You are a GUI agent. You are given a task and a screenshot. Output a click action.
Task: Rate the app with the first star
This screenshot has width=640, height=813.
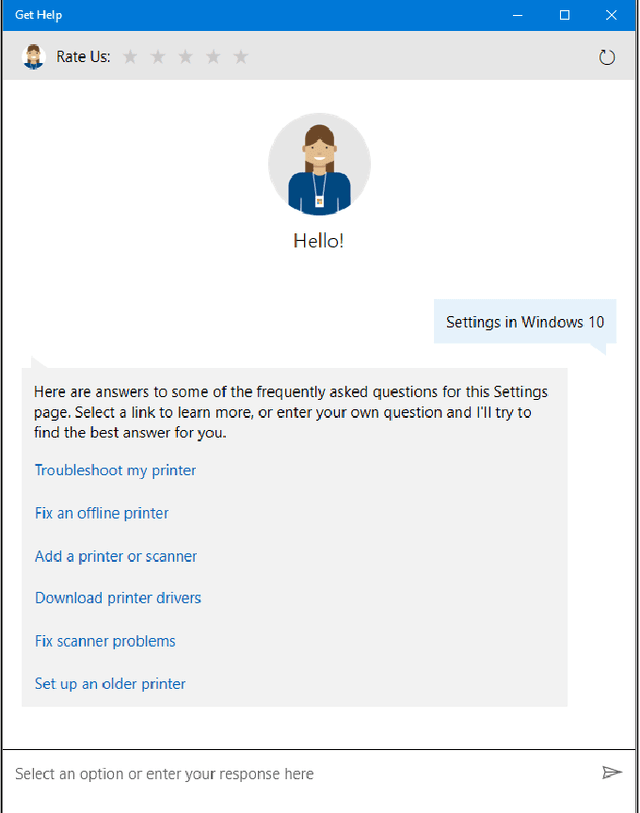(130, 56)
